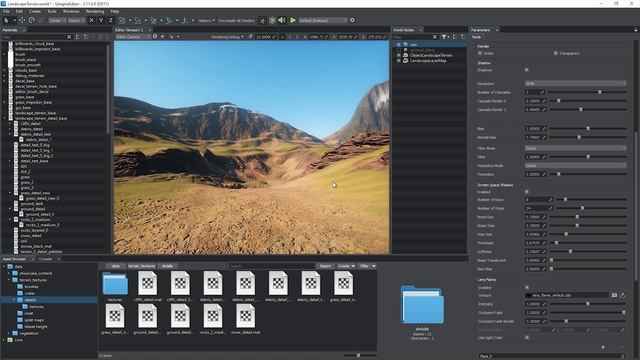Click Materials hierarchy expand-all icon

tap(78, 37)
